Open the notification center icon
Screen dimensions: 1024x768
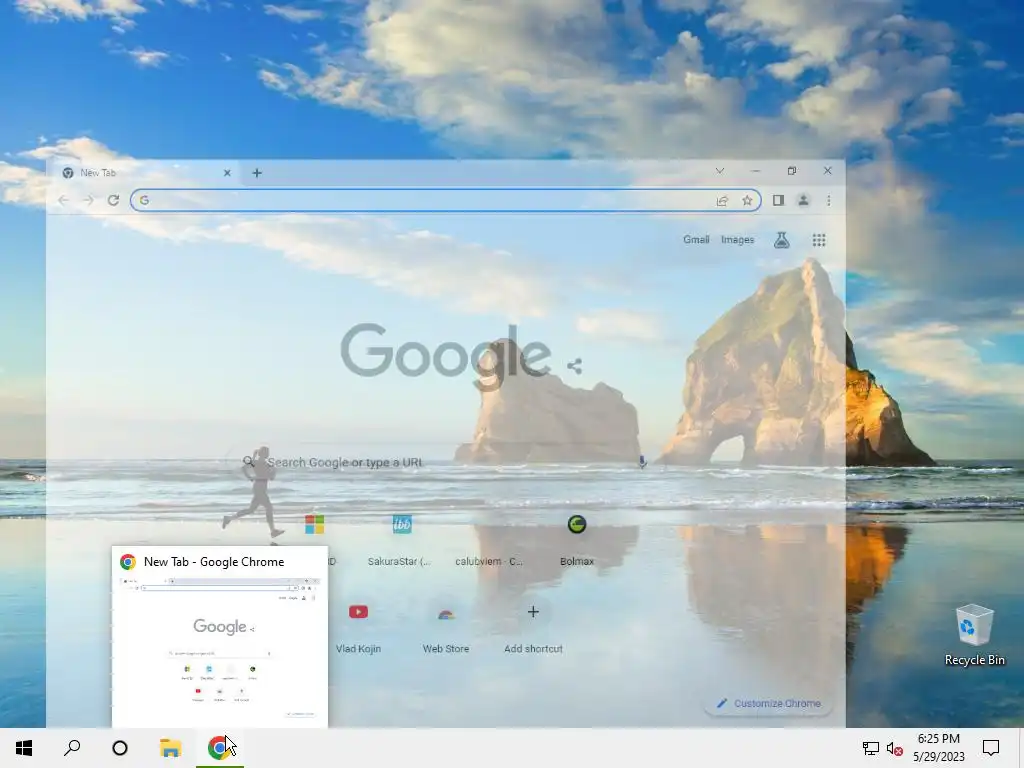click(991, 748)
